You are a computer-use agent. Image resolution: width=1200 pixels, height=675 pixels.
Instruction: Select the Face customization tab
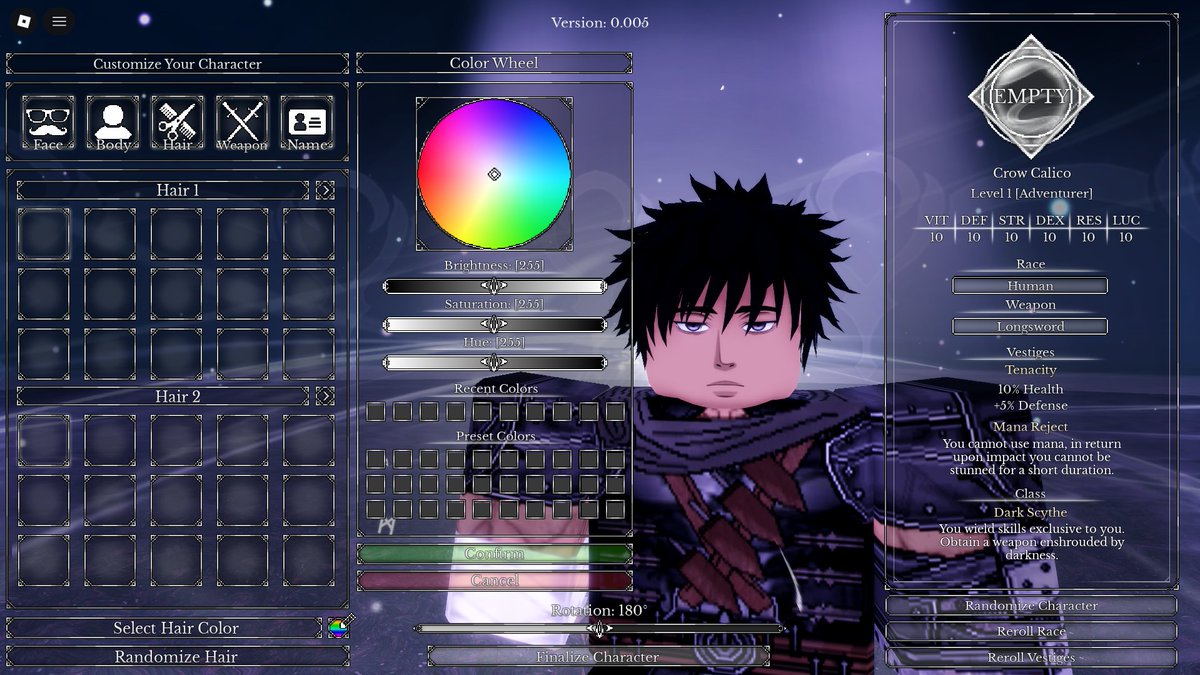tap(47, 123)
